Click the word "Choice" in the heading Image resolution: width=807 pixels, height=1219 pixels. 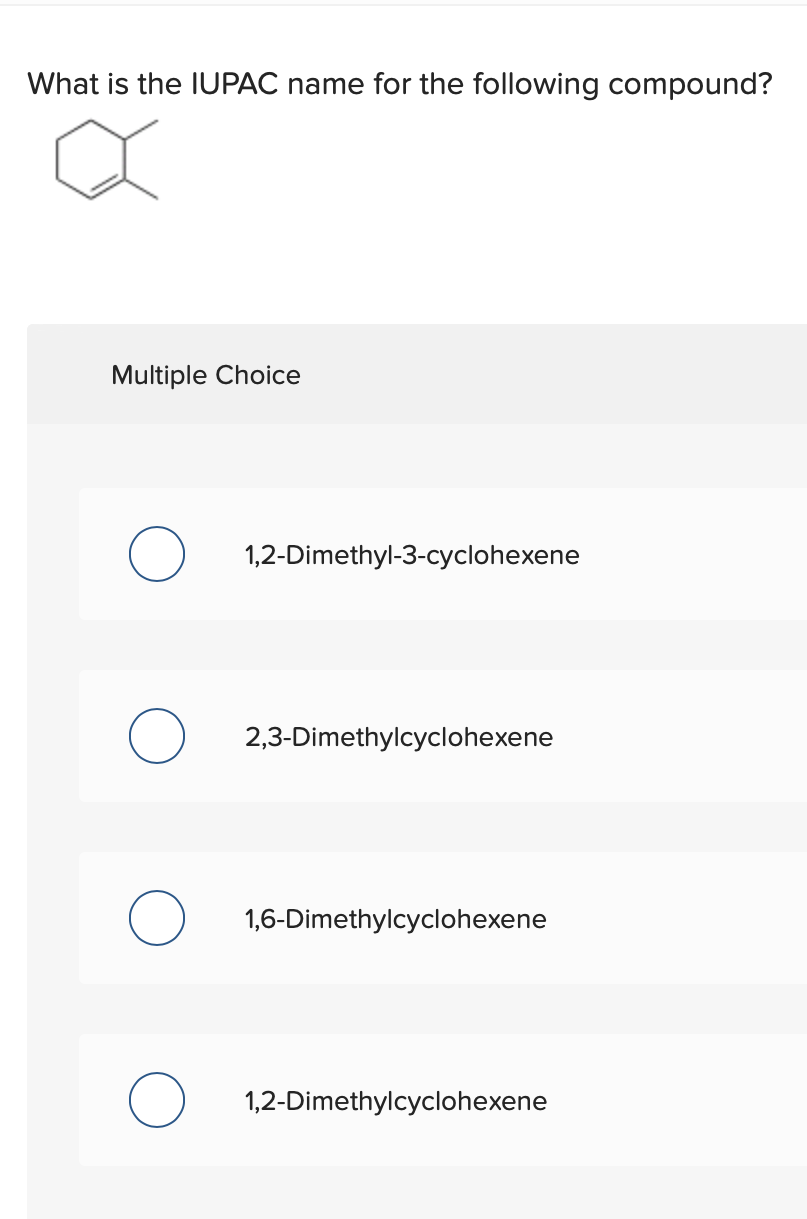(258, 375)
